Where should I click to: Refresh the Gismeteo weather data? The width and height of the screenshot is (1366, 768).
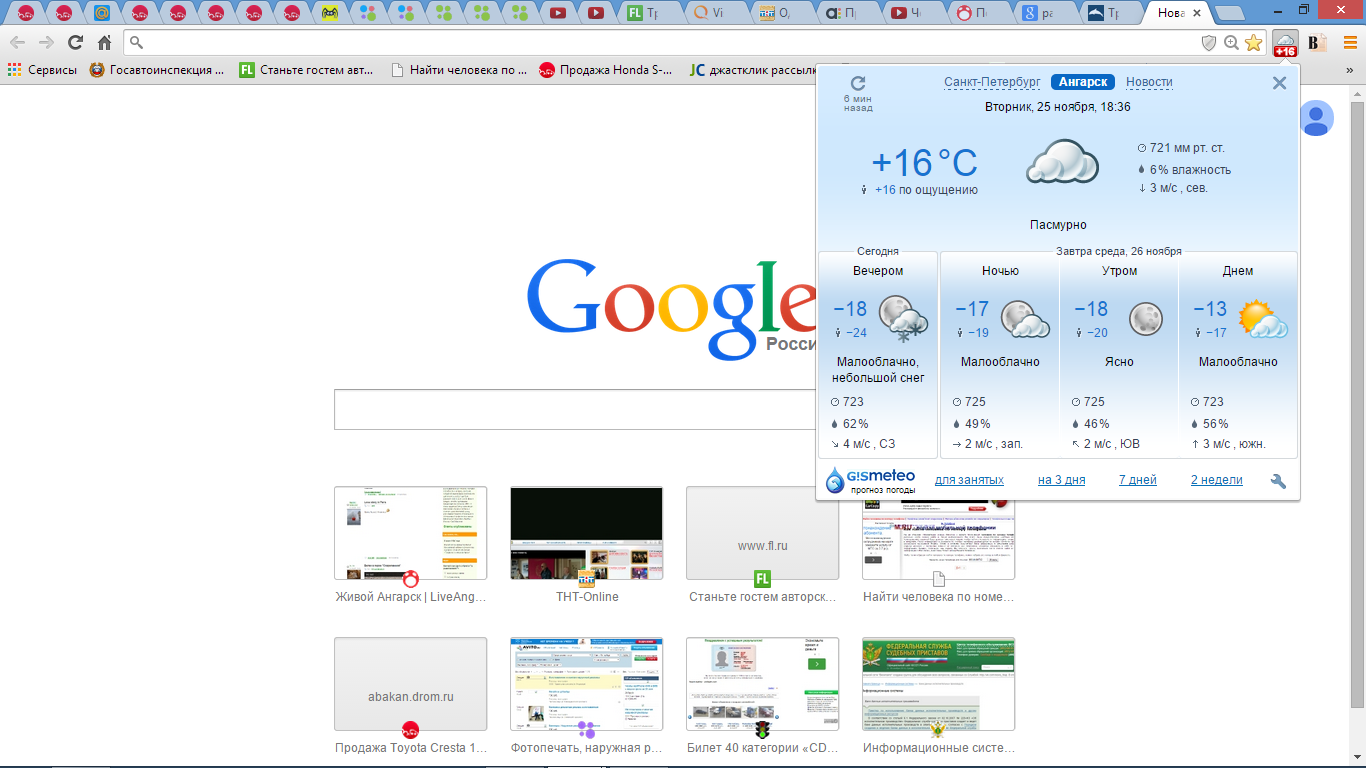pos(858,84)
